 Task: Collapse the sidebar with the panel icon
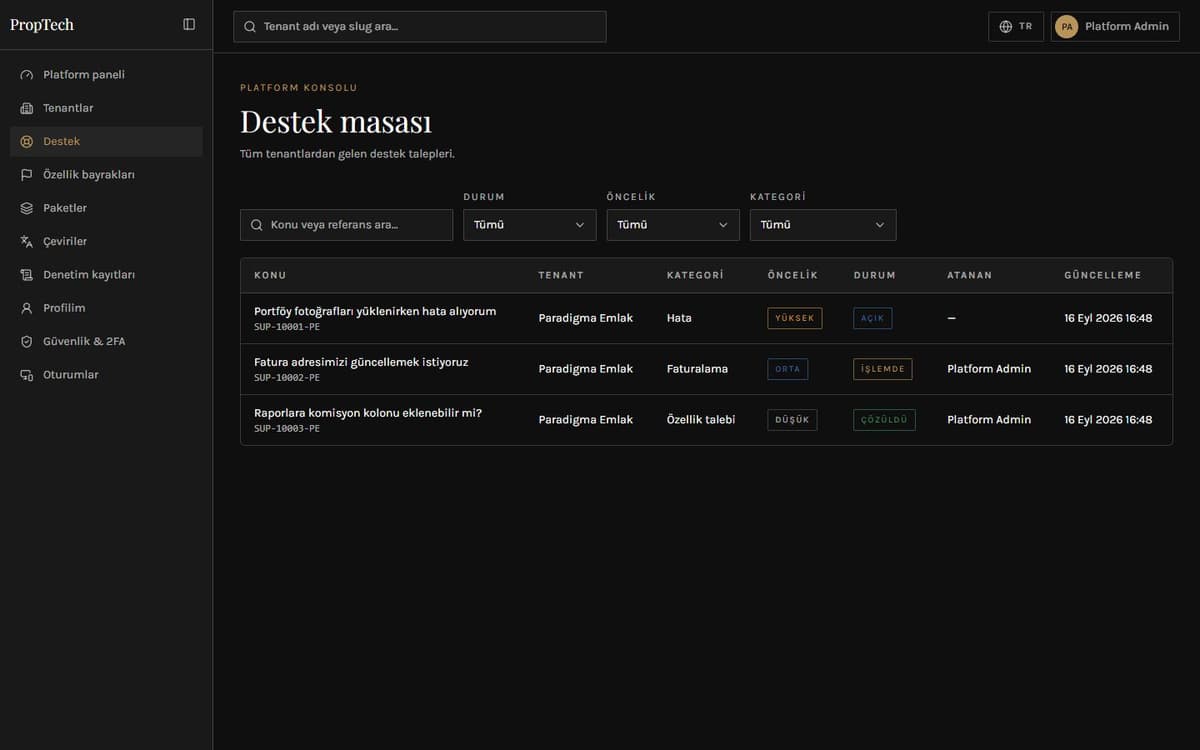click(189, 25)
